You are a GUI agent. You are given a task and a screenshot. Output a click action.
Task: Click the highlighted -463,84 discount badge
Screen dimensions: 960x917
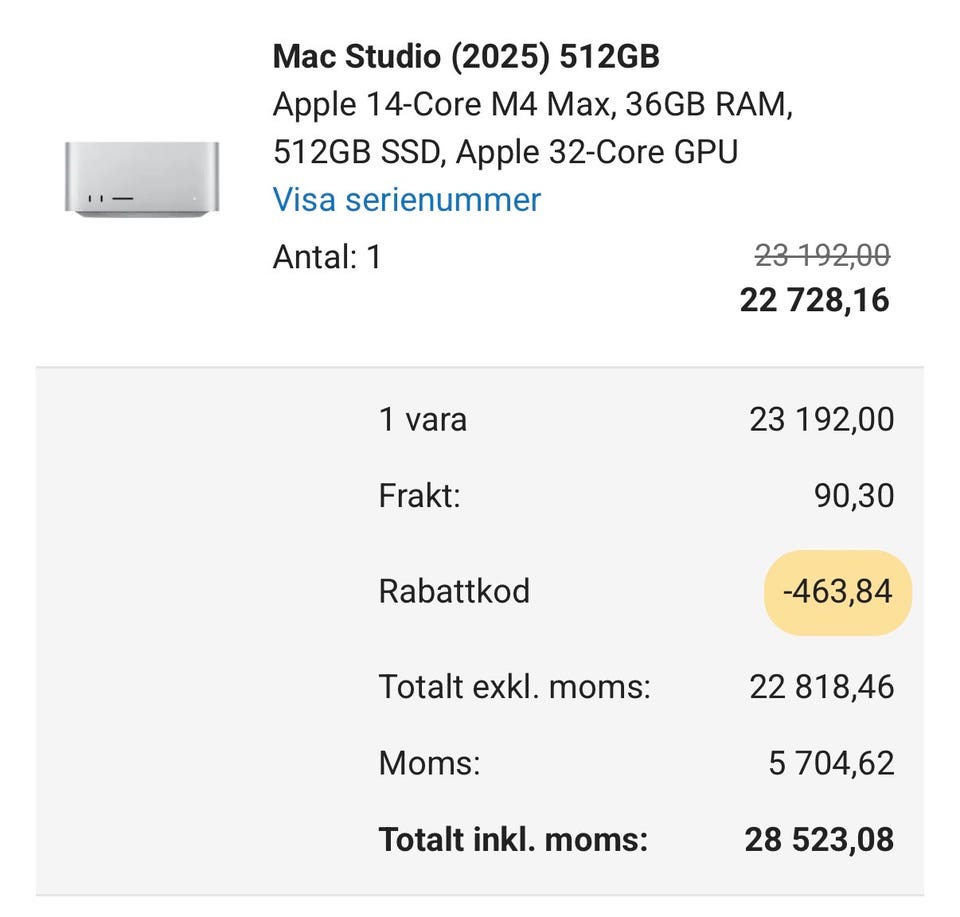pos(837,592)
